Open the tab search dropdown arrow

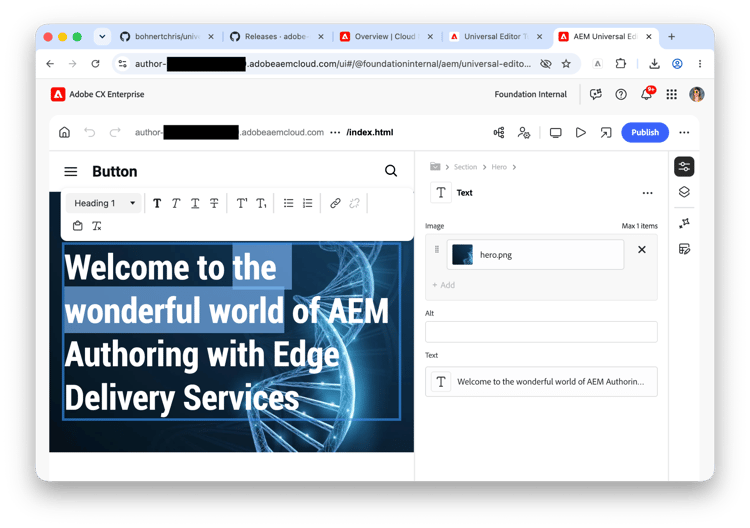[102, 36]
